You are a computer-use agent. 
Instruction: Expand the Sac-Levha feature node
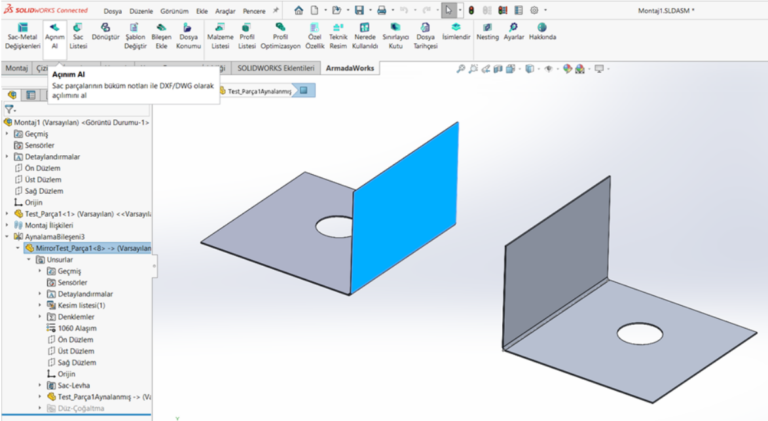(x=40, y=385)
